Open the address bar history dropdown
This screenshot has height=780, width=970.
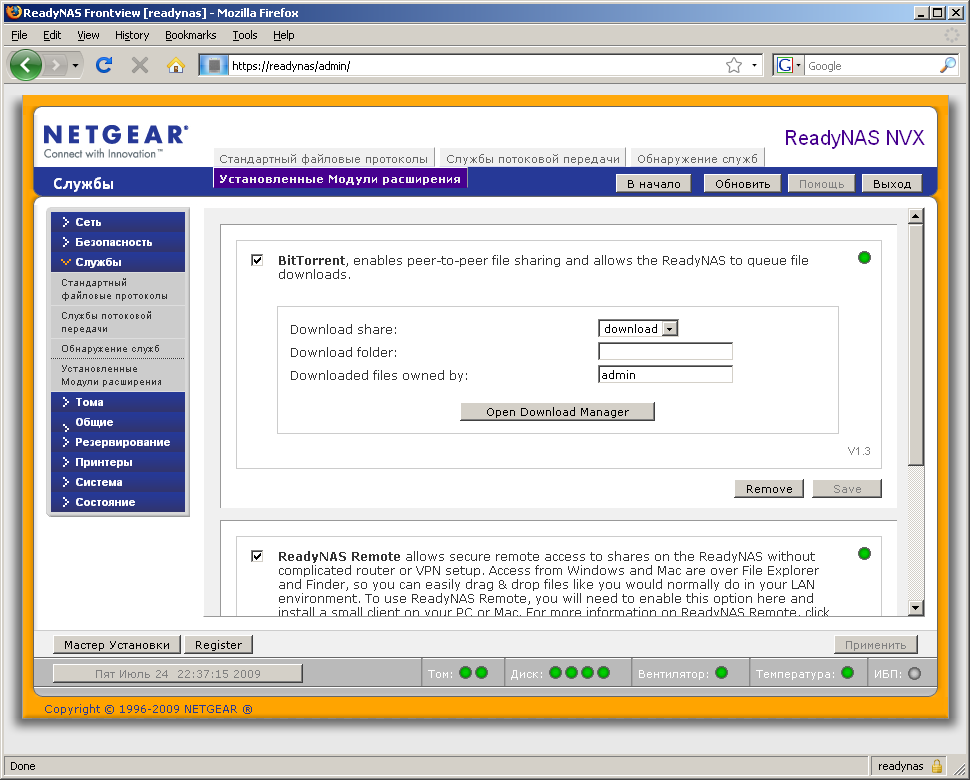754,65
